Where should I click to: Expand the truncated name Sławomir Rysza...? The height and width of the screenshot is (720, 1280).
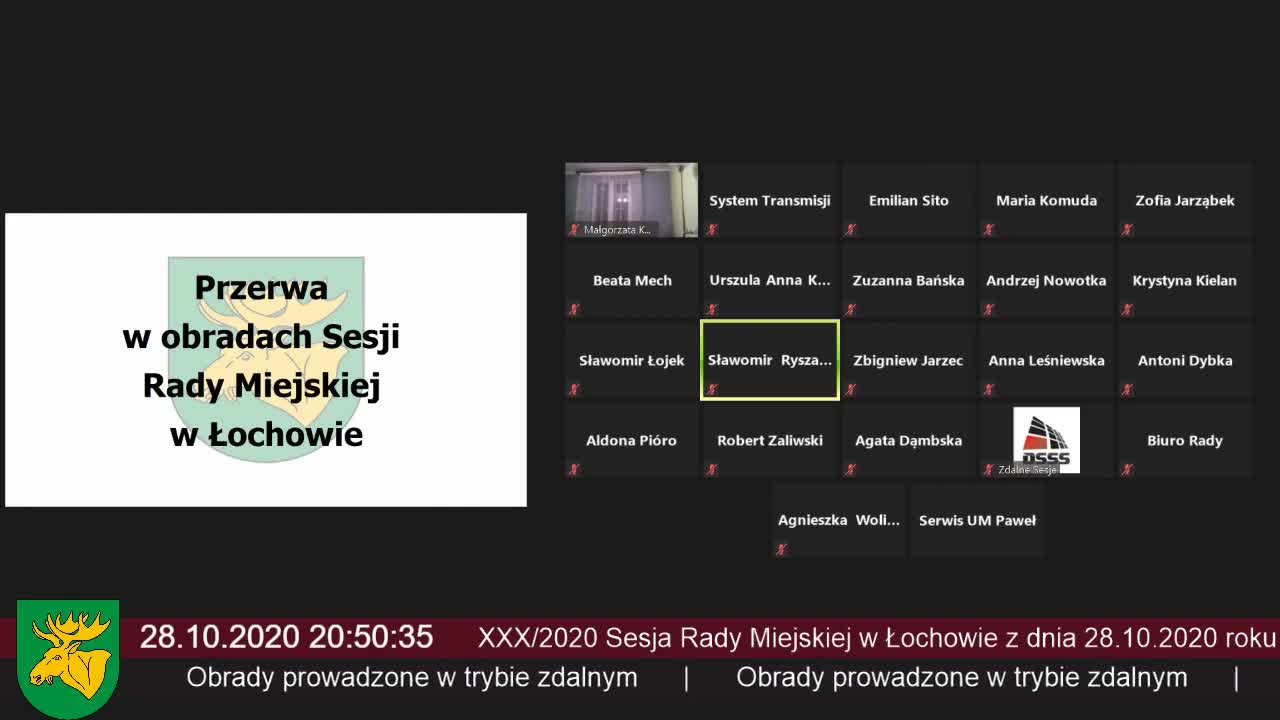click(x=769, y=360)
